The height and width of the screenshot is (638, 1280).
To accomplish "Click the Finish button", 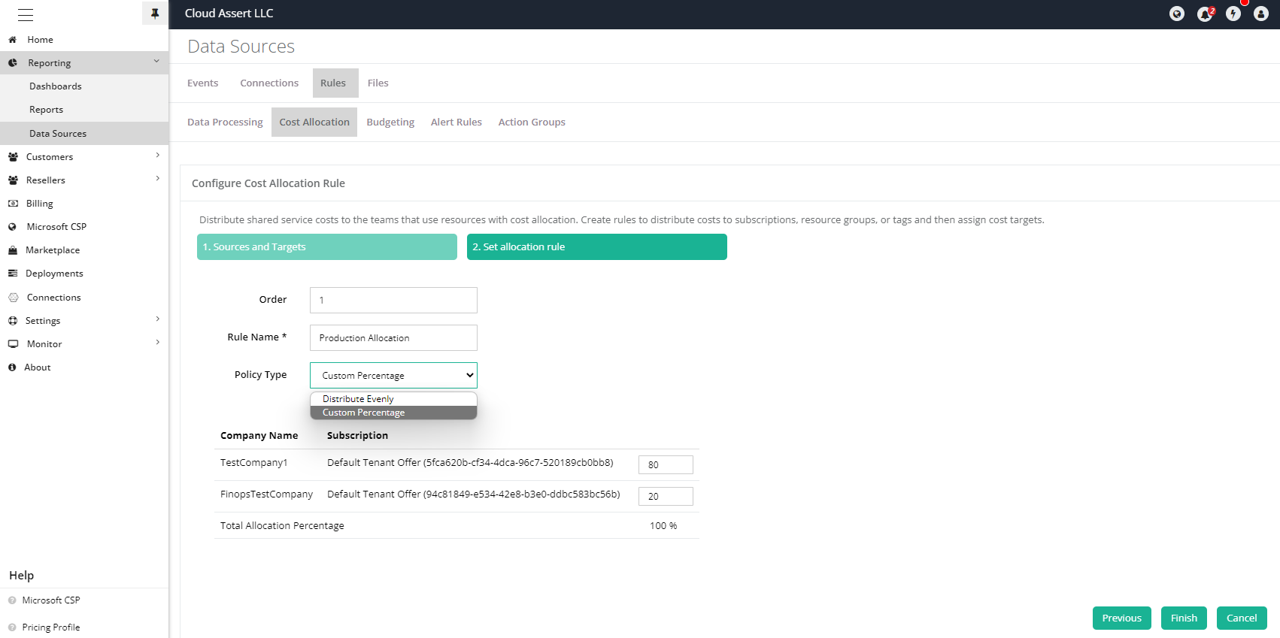I will coord(1184,618).
